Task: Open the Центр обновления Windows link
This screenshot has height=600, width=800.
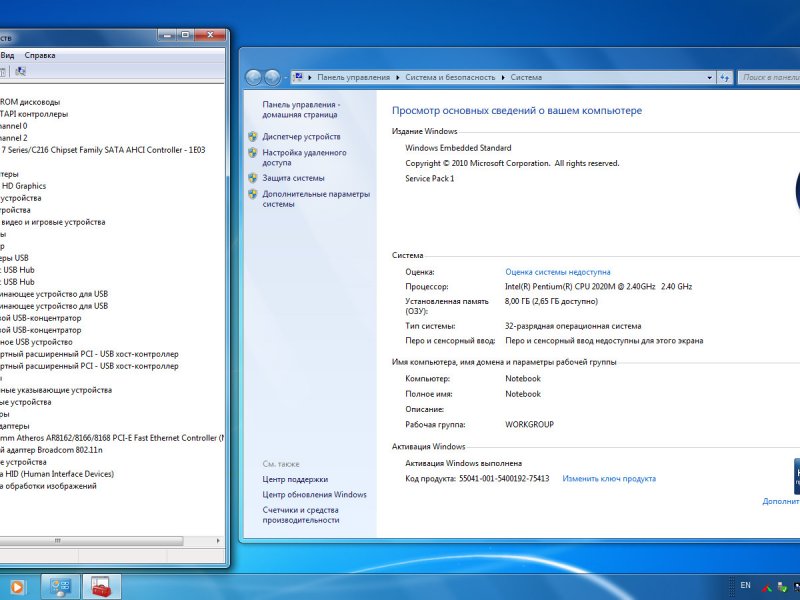Action: (314, 495)
